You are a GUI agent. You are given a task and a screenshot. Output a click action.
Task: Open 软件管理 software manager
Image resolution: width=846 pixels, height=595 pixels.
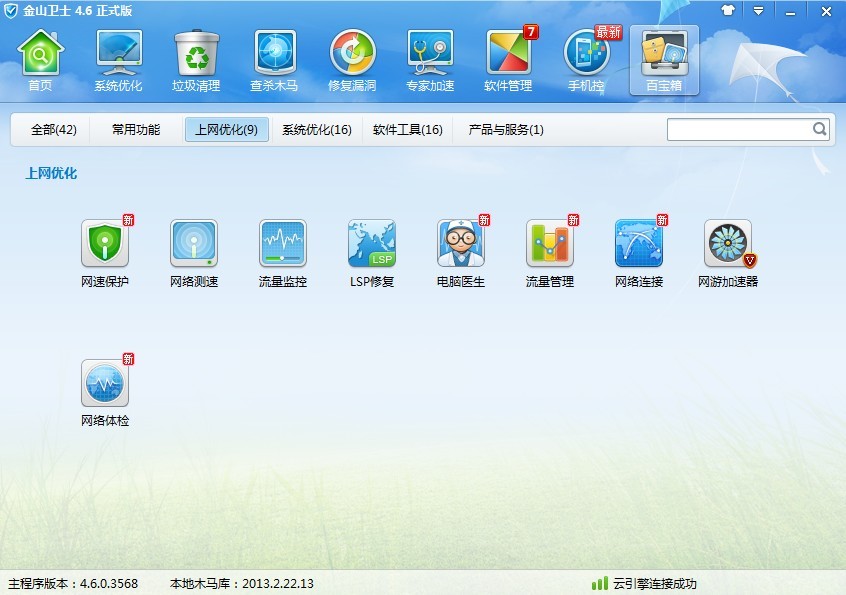pos(508,60)
